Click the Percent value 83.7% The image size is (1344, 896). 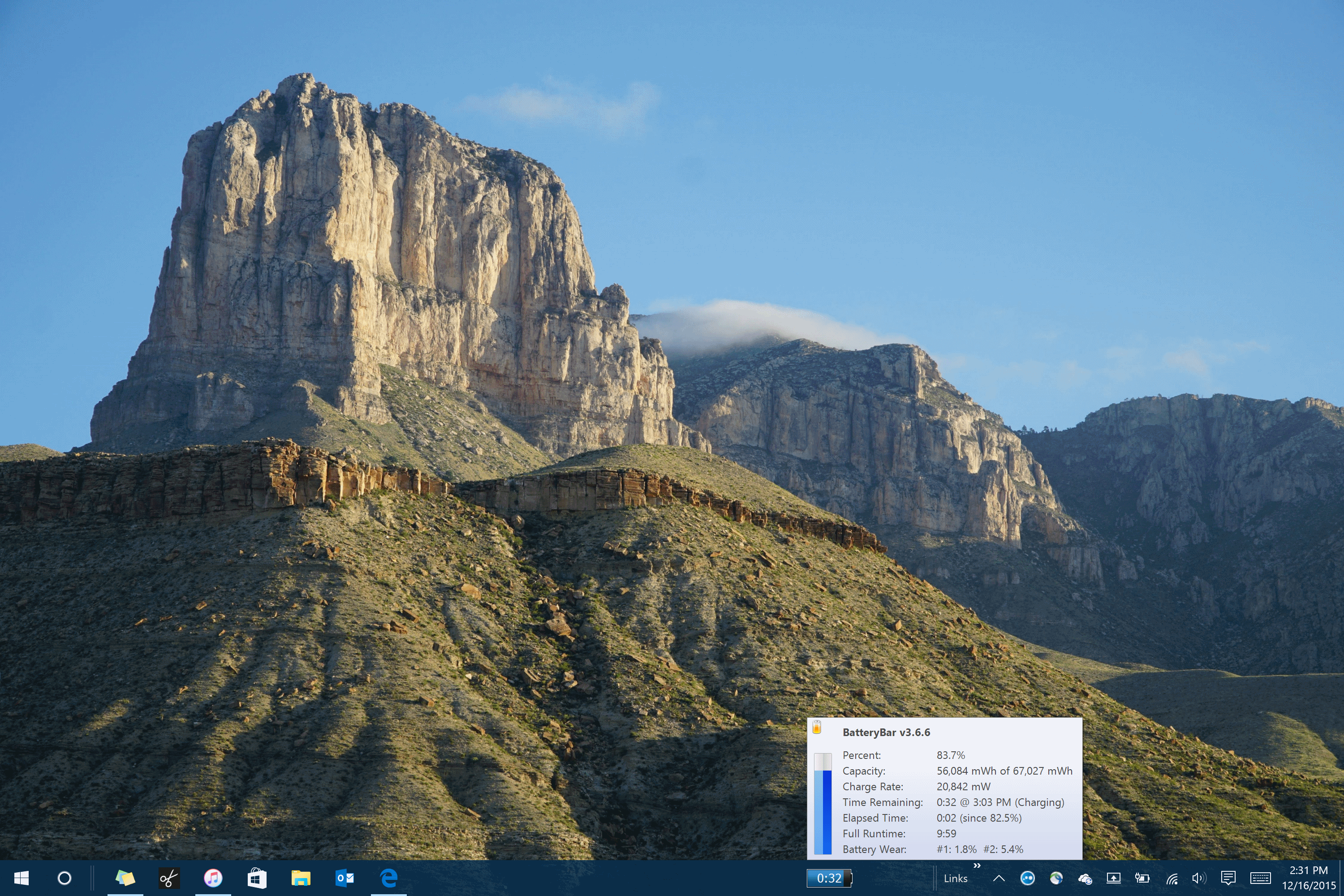tap(951, 755)
